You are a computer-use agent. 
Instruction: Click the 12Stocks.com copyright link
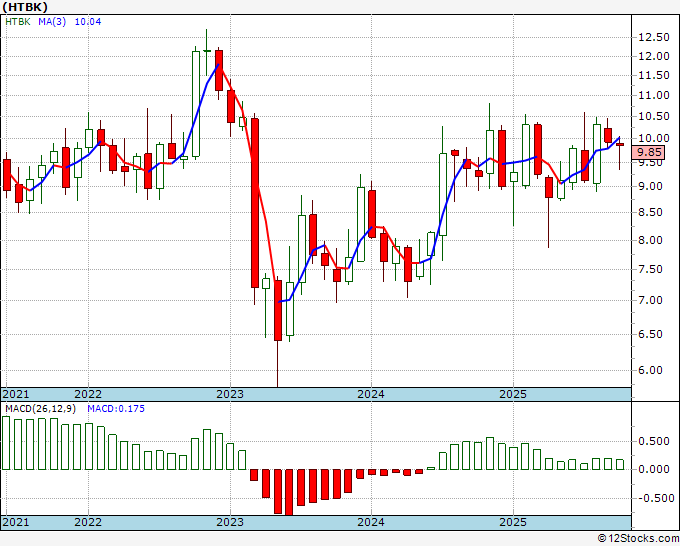(638, 539)
